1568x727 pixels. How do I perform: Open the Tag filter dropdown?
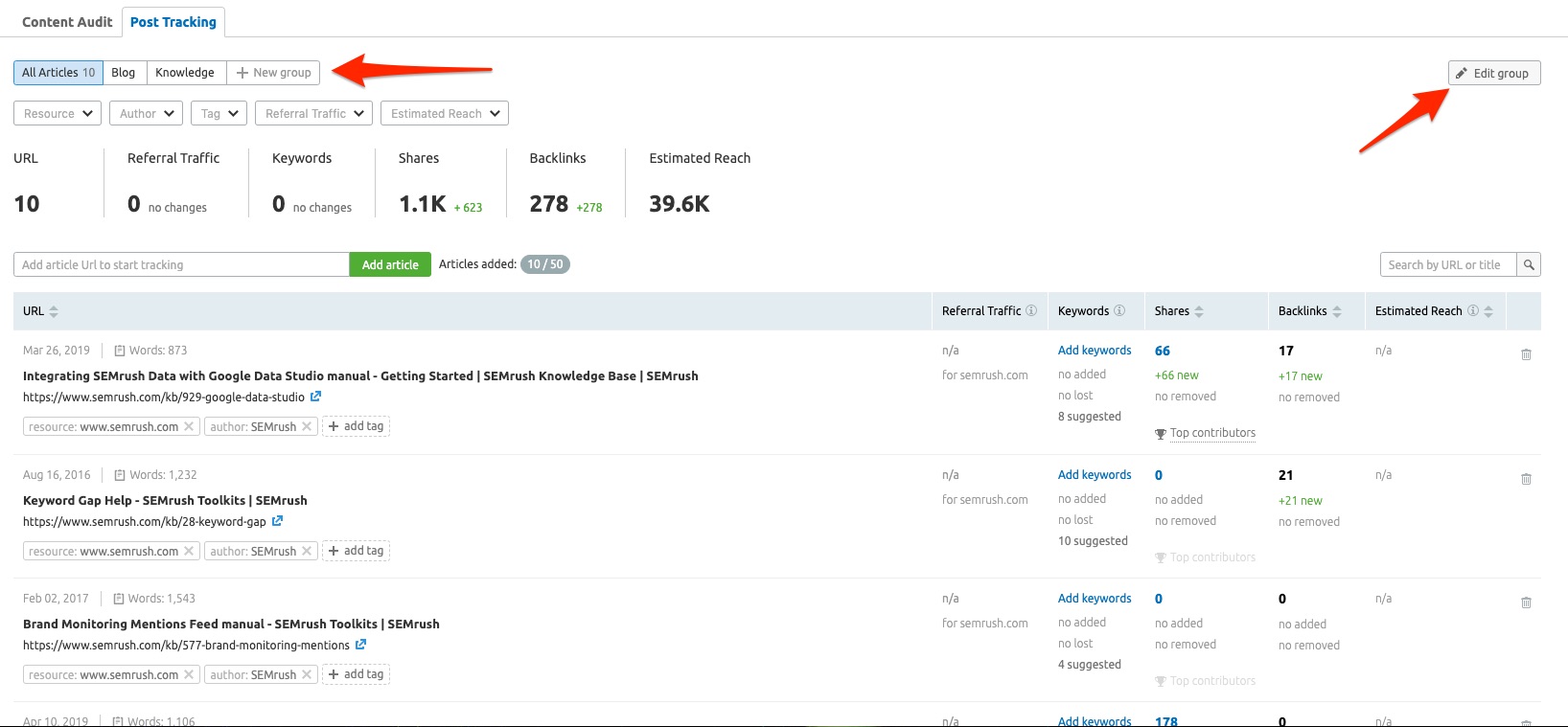[219, 113]
